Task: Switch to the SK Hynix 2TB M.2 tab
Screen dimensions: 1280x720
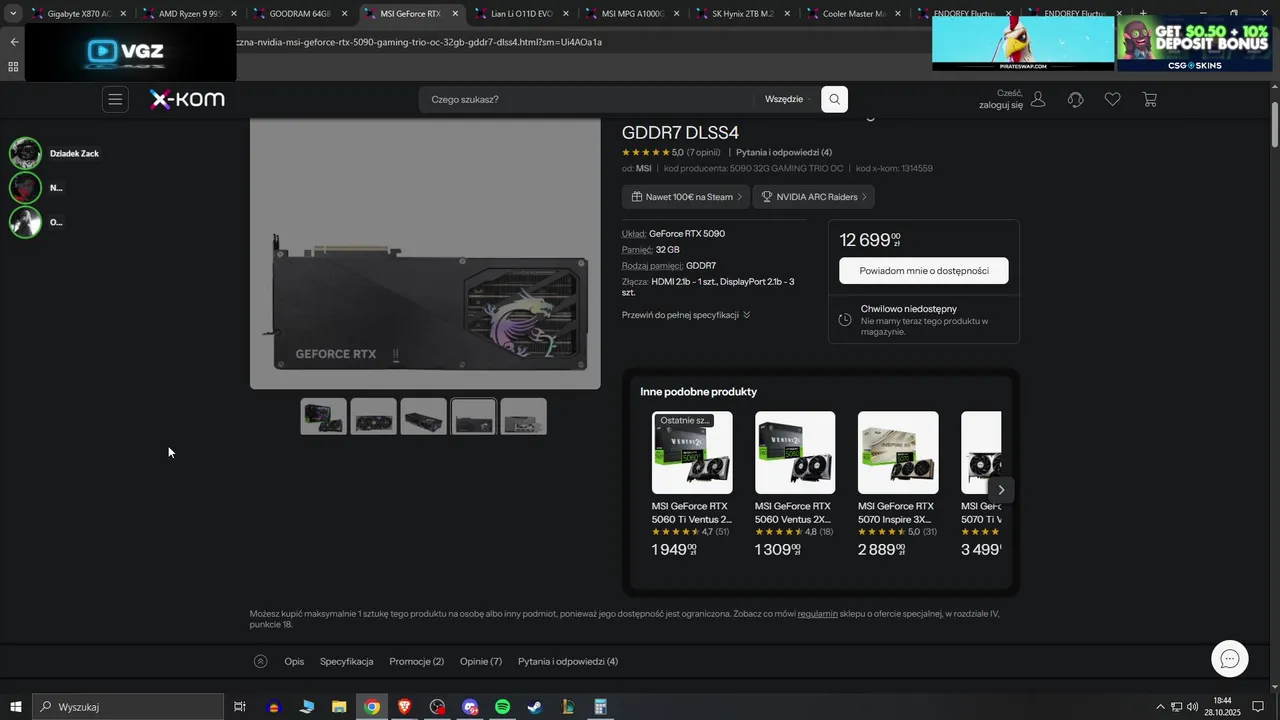Action: 743,14
